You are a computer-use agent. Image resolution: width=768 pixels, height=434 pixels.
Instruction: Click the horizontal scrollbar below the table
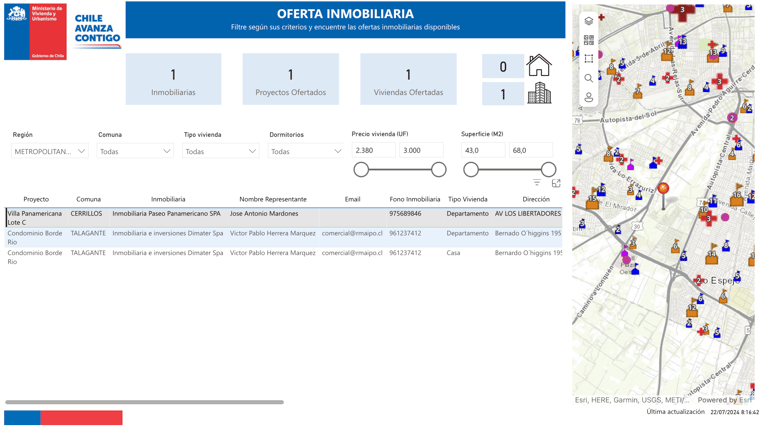[144, 402]
